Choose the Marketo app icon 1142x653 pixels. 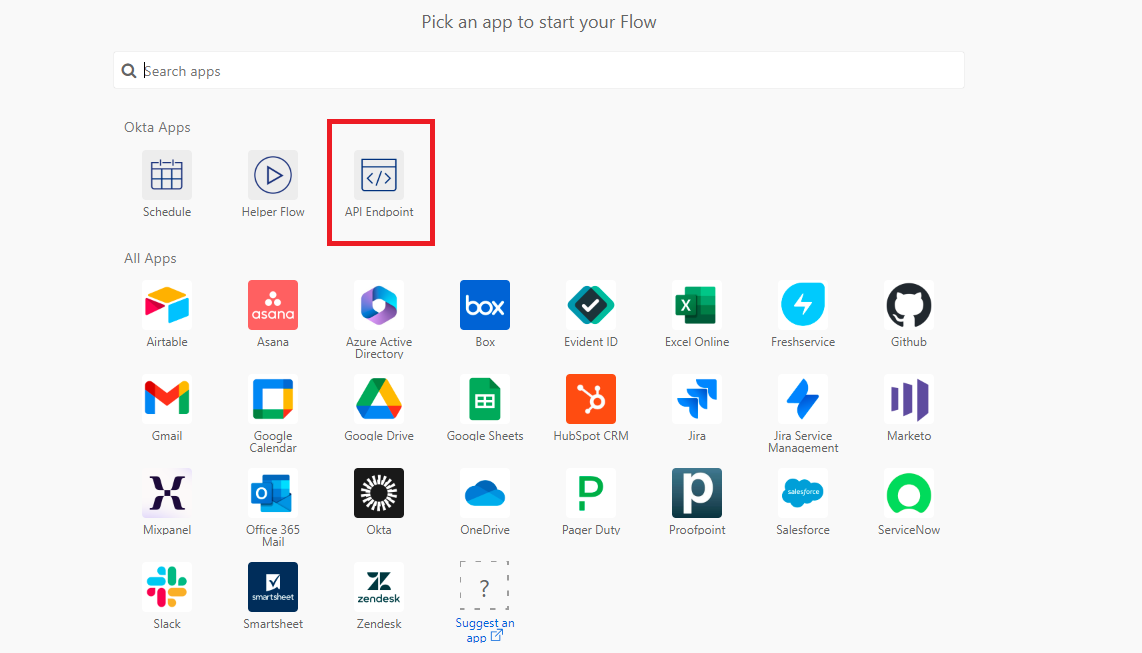point(909,399)
